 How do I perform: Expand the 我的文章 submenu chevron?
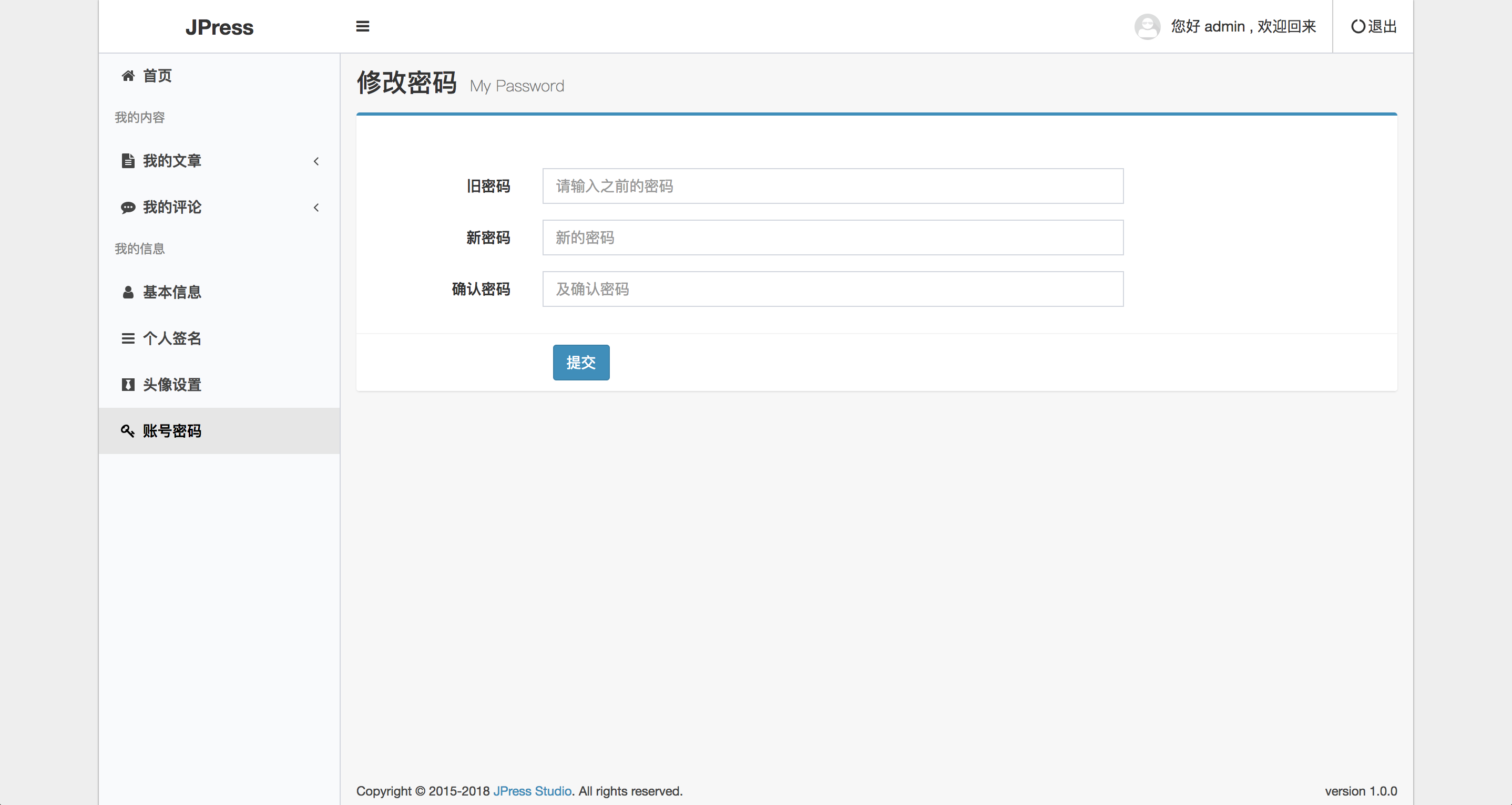pos(316,161)
